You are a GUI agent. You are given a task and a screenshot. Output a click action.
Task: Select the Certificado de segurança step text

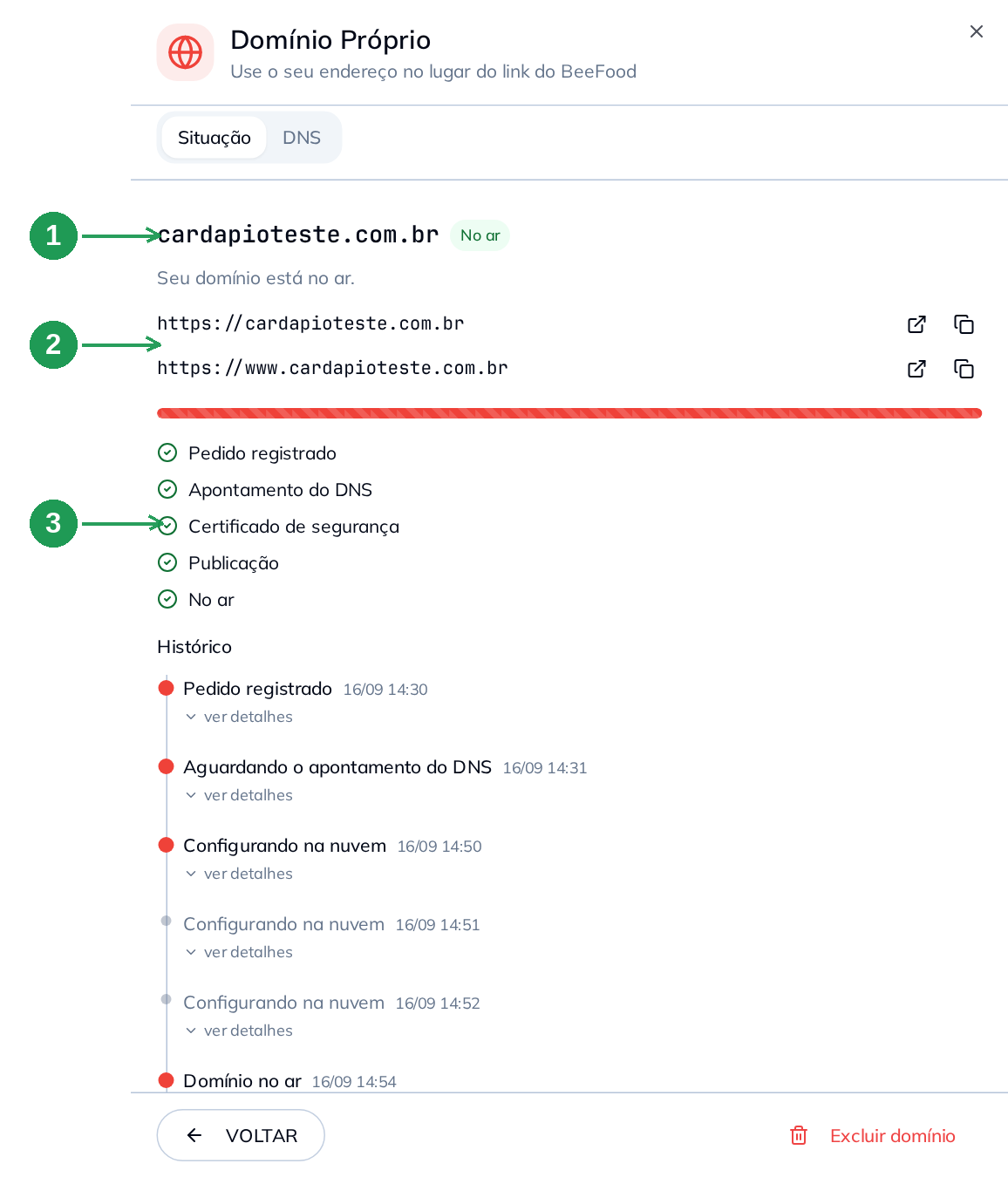coord(294,527)
